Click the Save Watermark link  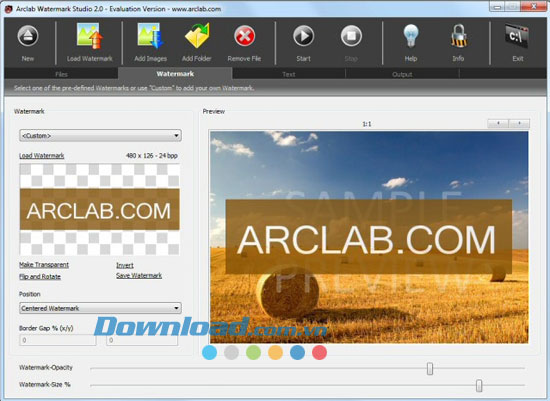point(139,275)
